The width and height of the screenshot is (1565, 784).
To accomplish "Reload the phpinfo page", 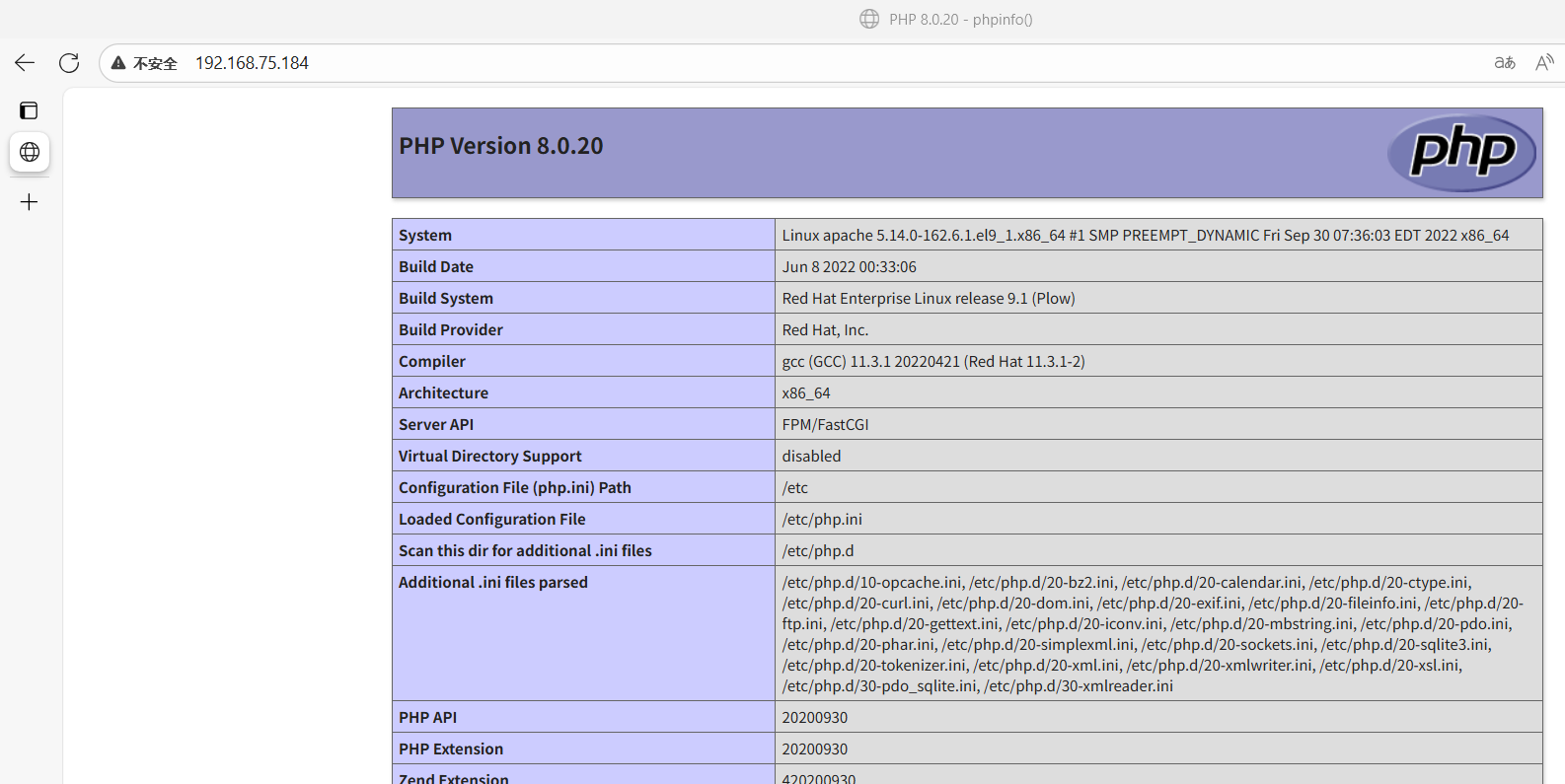I will tap(69, 63).
